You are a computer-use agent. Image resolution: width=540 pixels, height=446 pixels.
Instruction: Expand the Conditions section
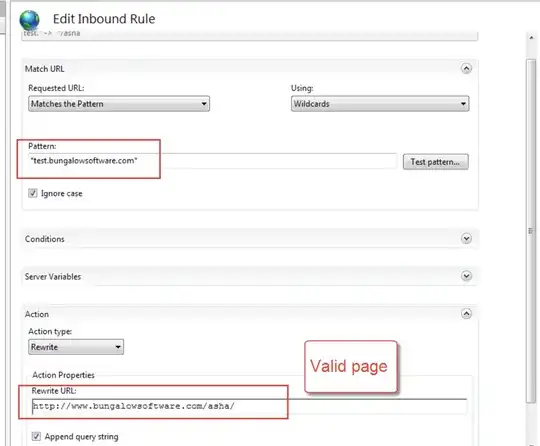(466, 239)
